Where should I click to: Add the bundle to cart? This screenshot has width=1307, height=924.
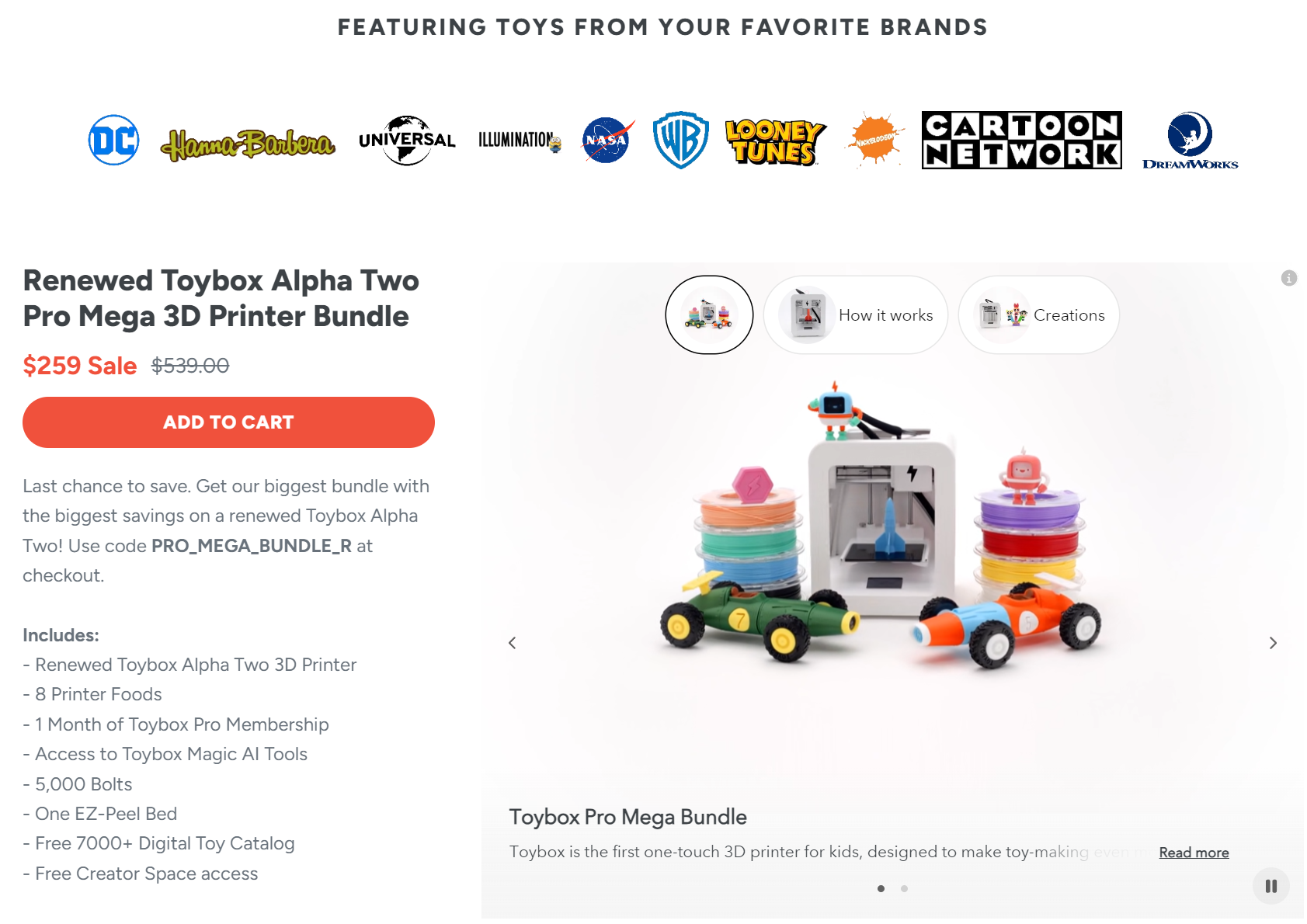(x=228, y=422)
